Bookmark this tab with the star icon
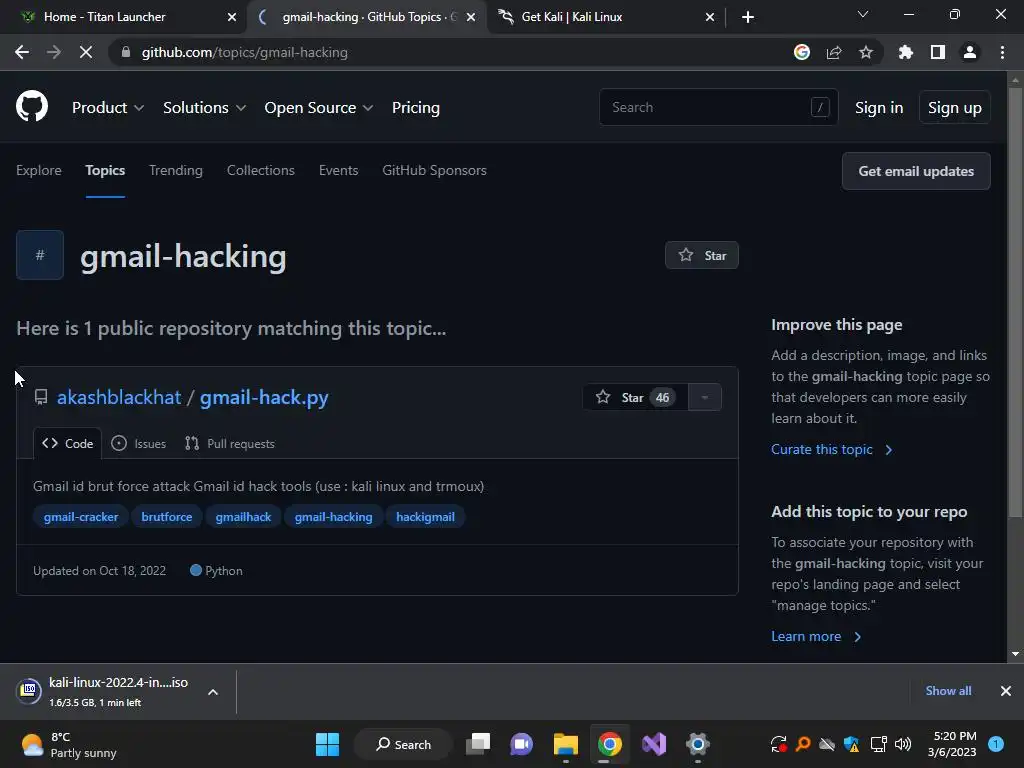This screenshot has height=768, width=1024. [x=866, y=52]
